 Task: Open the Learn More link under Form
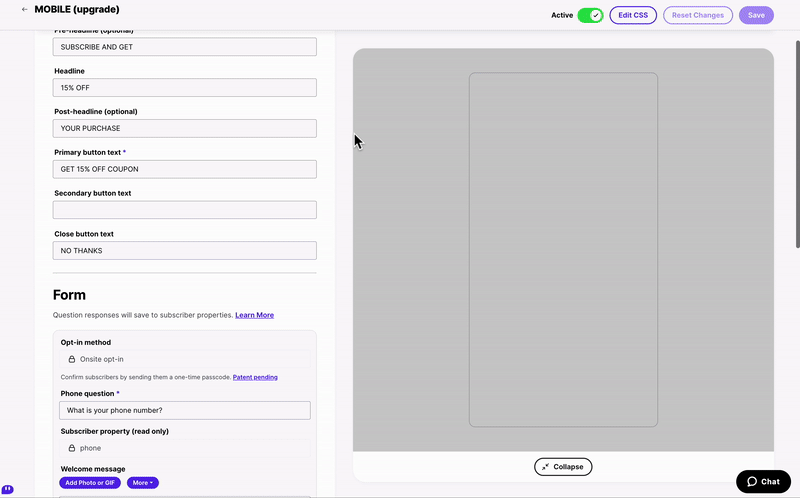coord(255,315)
